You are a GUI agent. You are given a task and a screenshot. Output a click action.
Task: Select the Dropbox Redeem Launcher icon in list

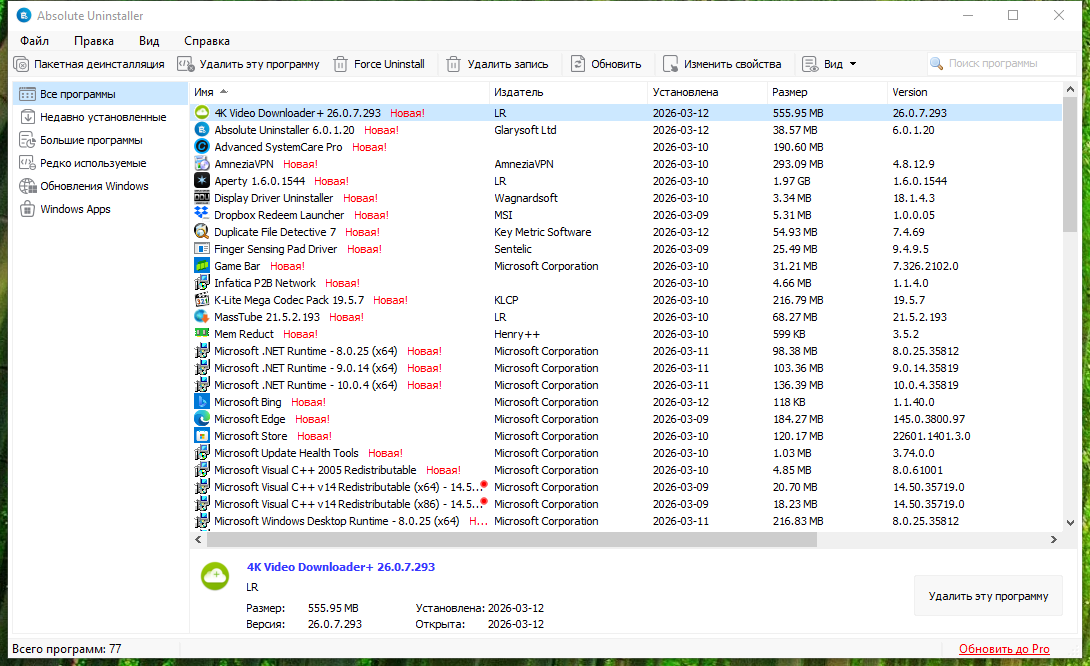201,215
